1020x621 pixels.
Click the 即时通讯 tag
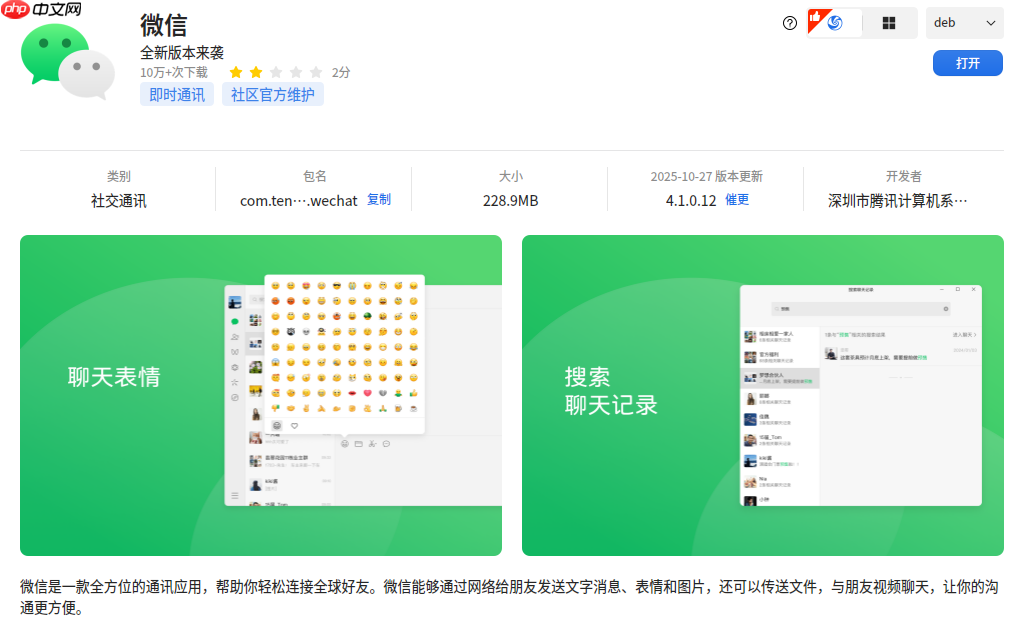176,94
